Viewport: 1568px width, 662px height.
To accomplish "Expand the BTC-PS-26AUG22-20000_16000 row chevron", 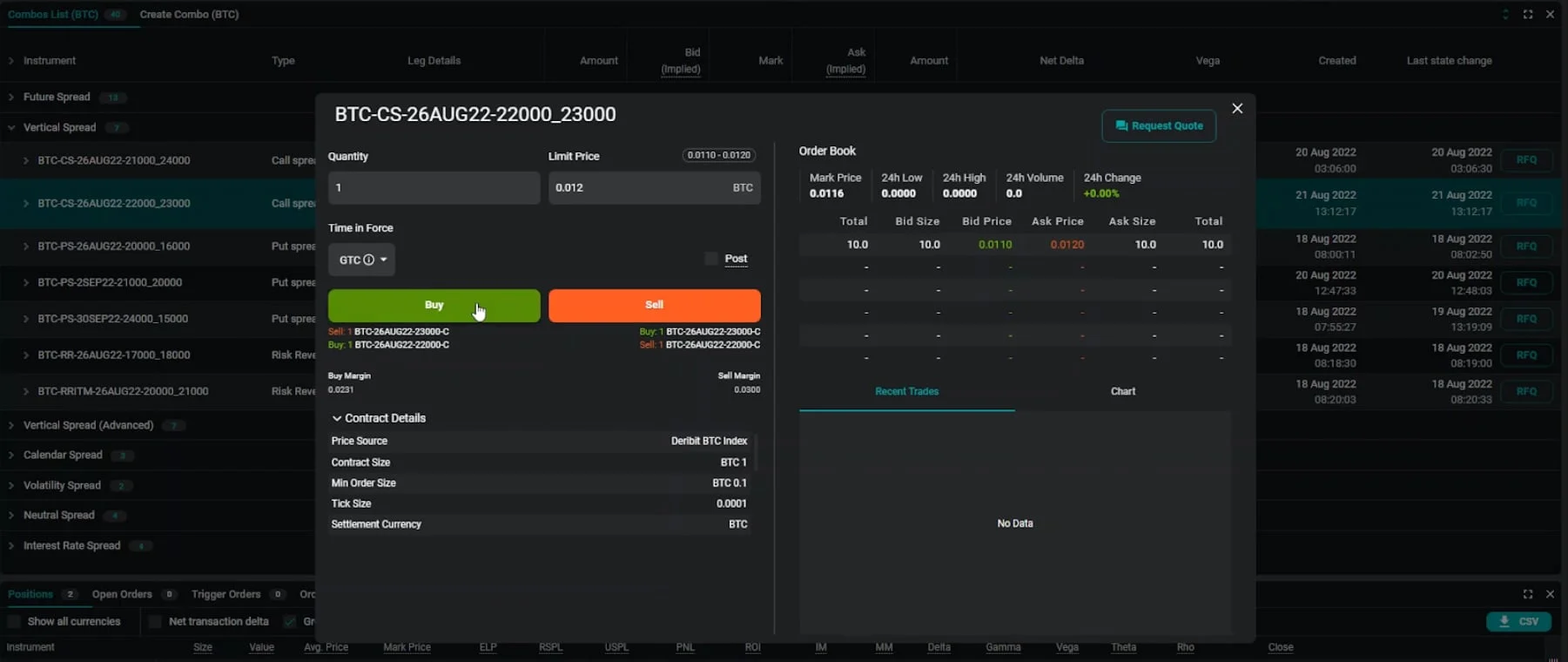I will (x=26, y=247).
